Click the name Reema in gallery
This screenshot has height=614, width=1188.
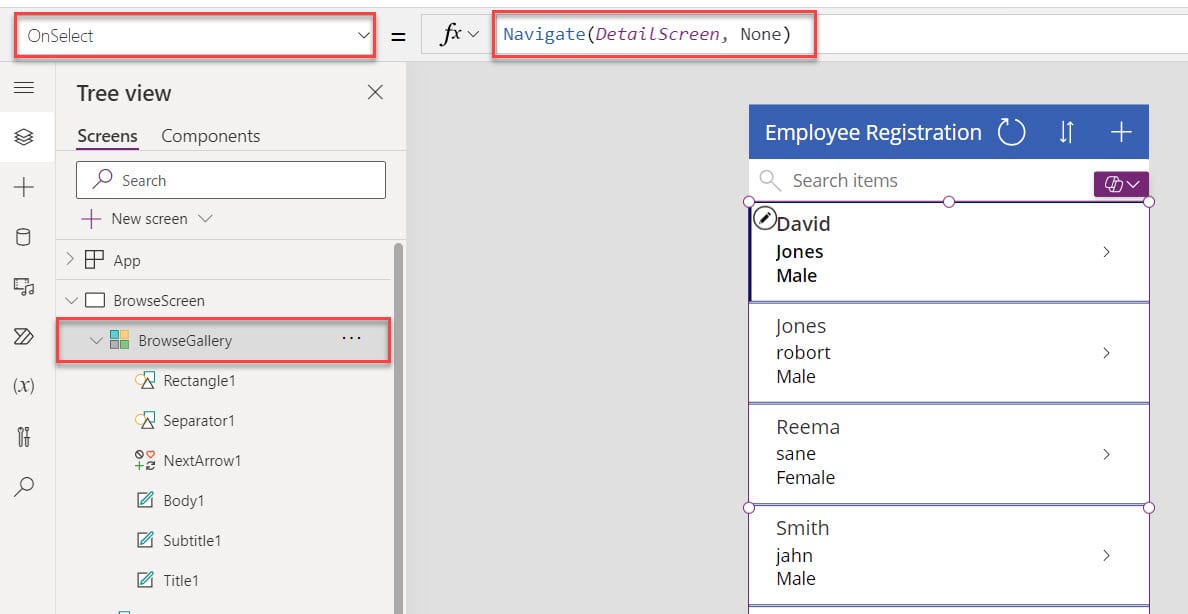pos(808,427)
